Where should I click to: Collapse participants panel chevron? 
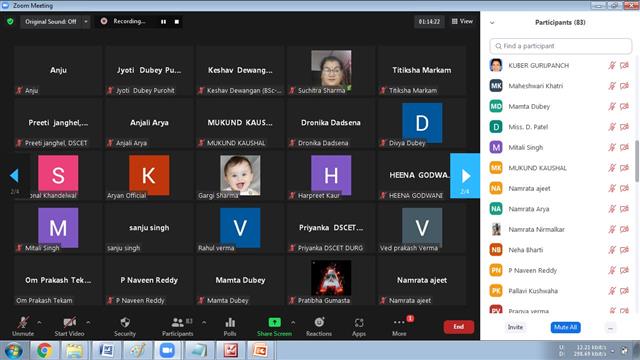point(492,23)
